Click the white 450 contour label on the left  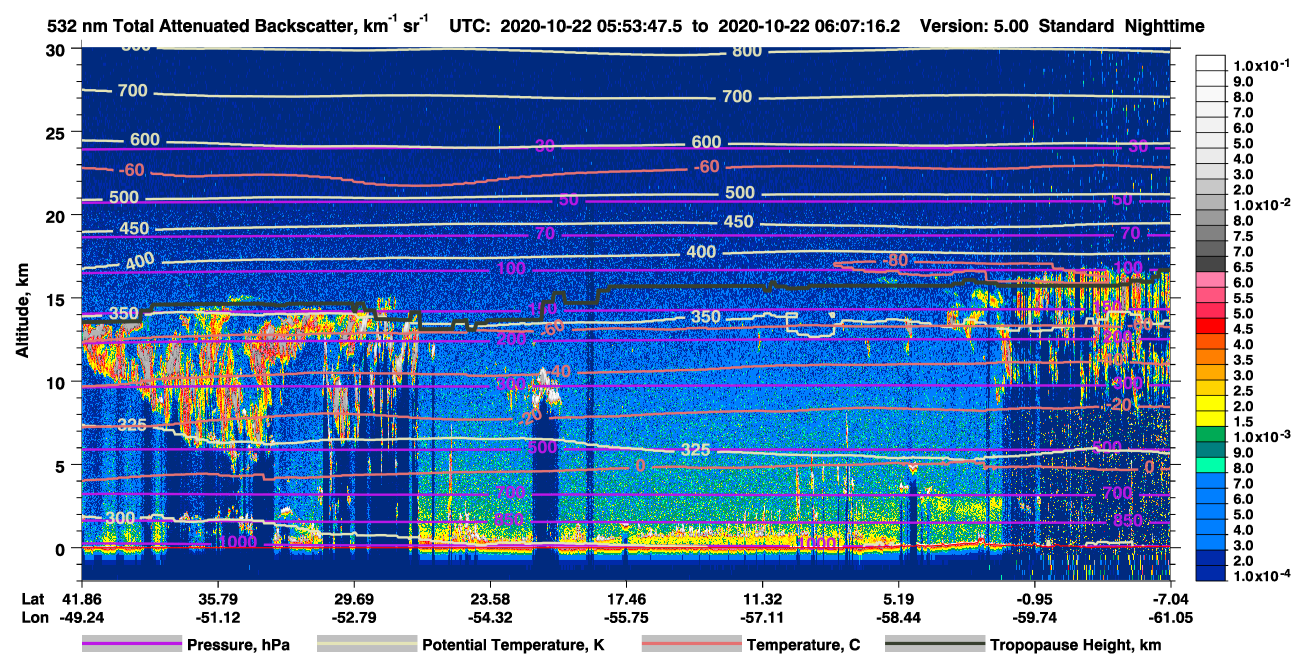[134, 229]
